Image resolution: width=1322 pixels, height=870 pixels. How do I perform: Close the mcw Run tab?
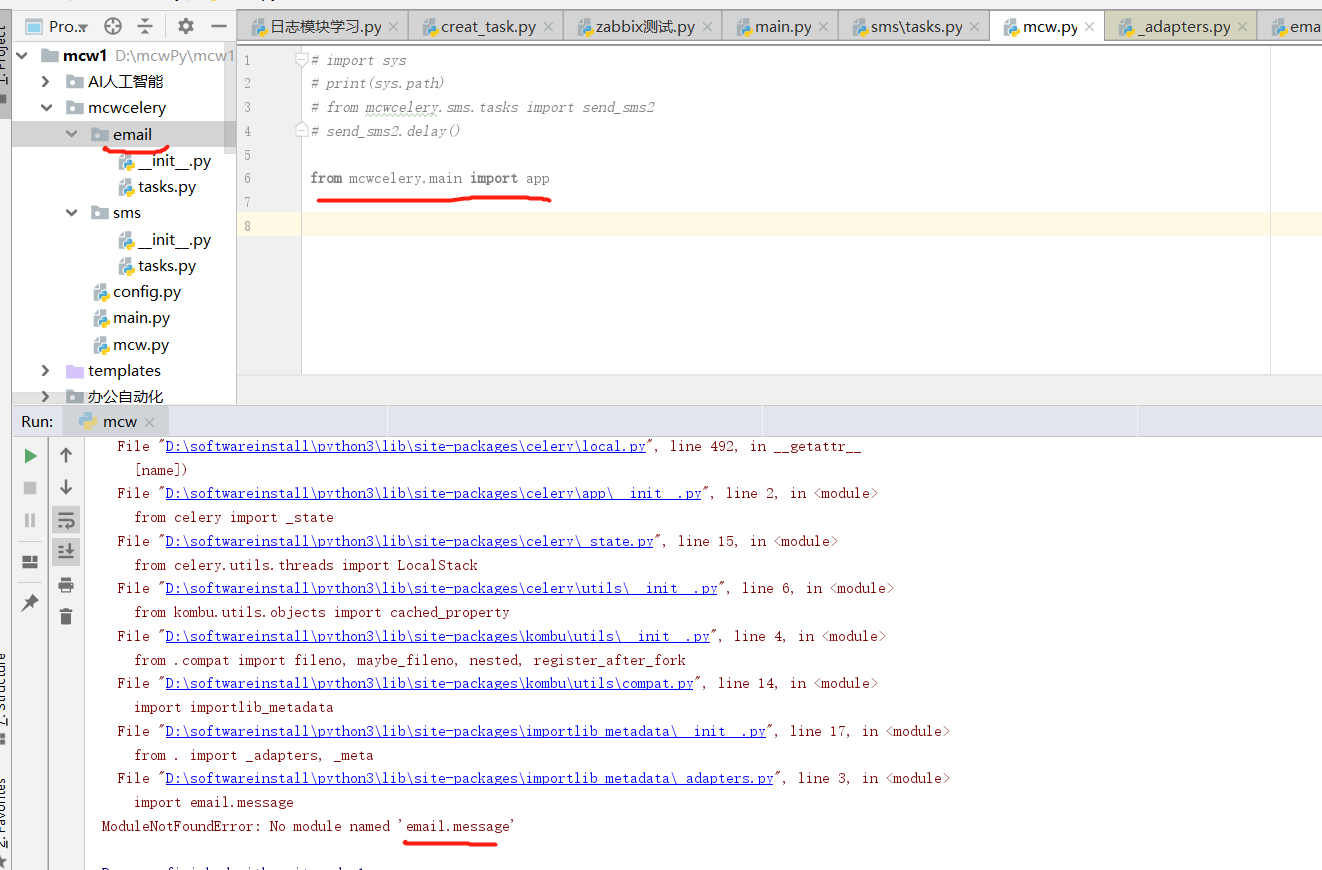pos(149,423)
